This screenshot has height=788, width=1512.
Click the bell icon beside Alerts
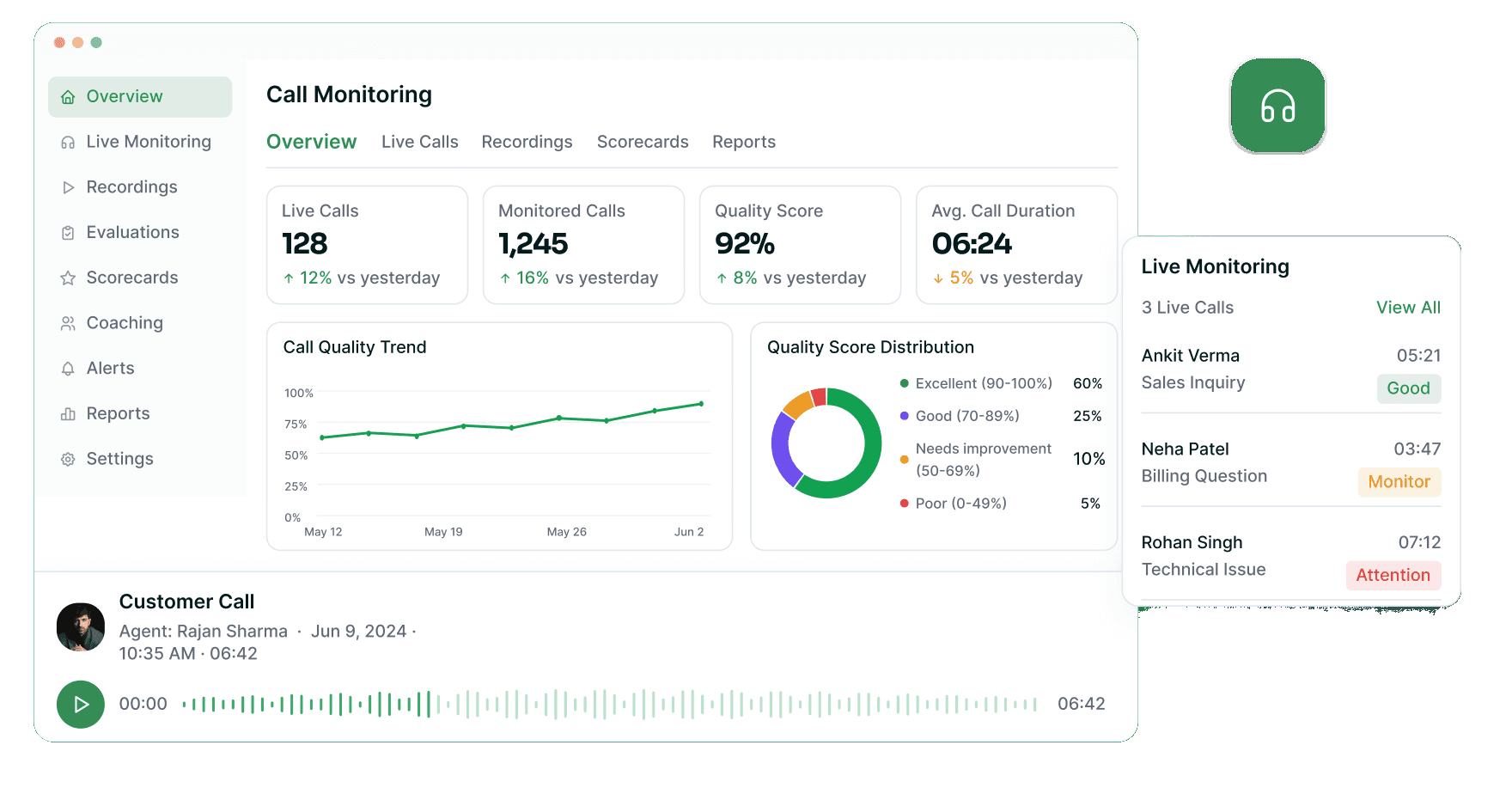[x=68, y=369]
